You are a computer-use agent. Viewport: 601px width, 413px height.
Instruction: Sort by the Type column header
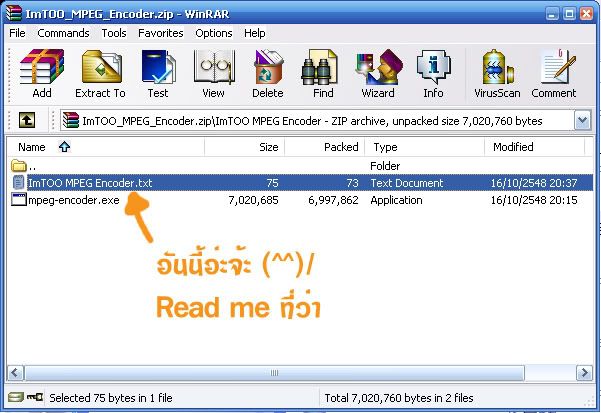tap(424, 147)
